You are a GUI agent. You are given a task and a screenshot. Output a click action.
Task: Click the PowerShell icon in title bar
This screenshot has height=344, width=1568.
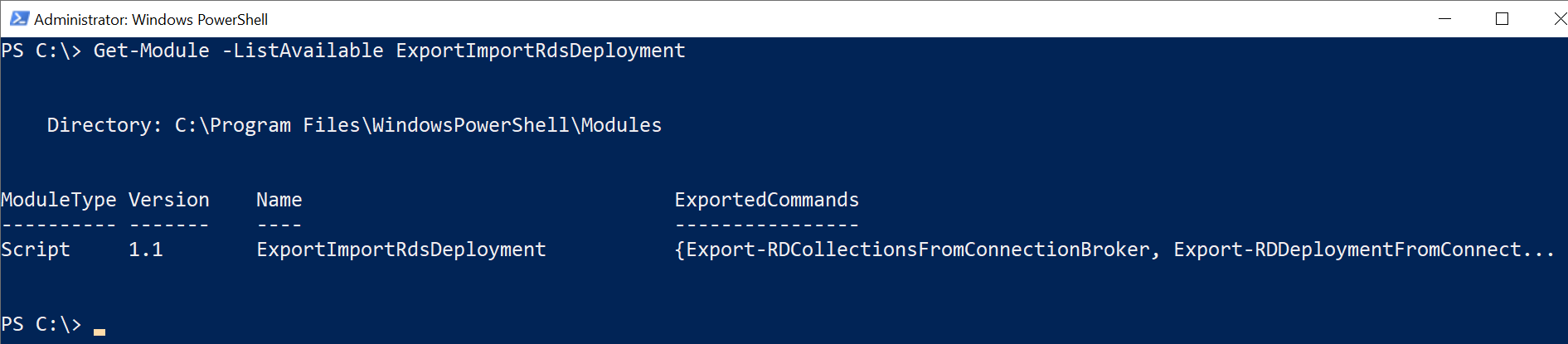(19, 18)
